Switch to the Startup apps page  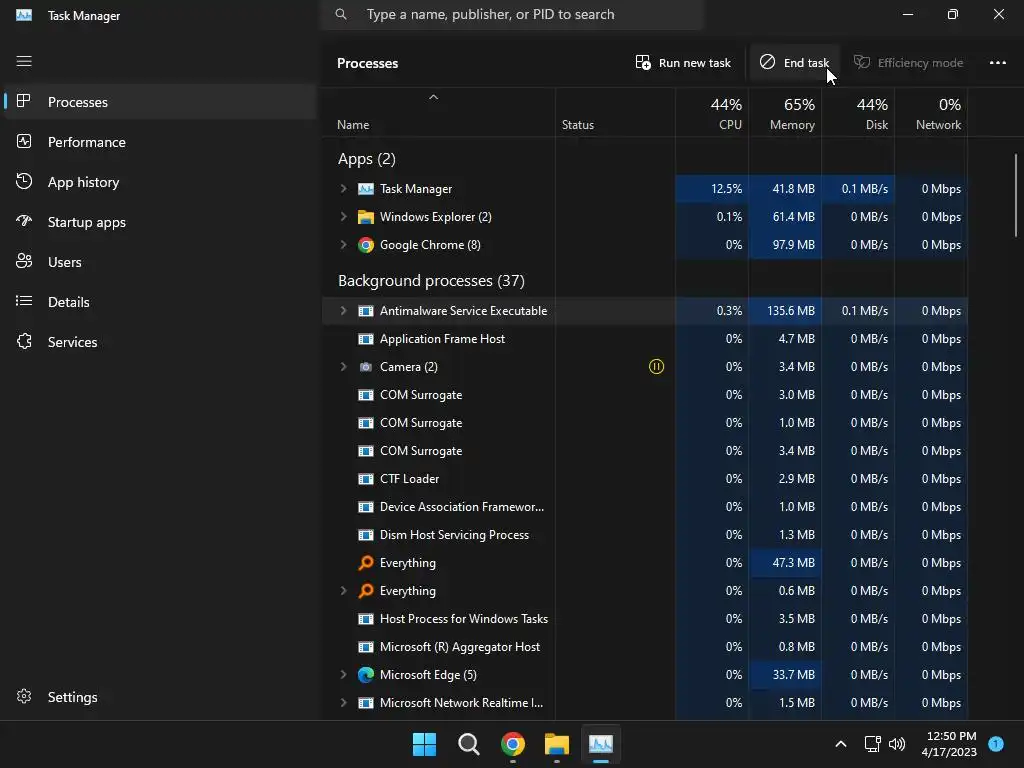pyautogui.click(x=159, y=222)
